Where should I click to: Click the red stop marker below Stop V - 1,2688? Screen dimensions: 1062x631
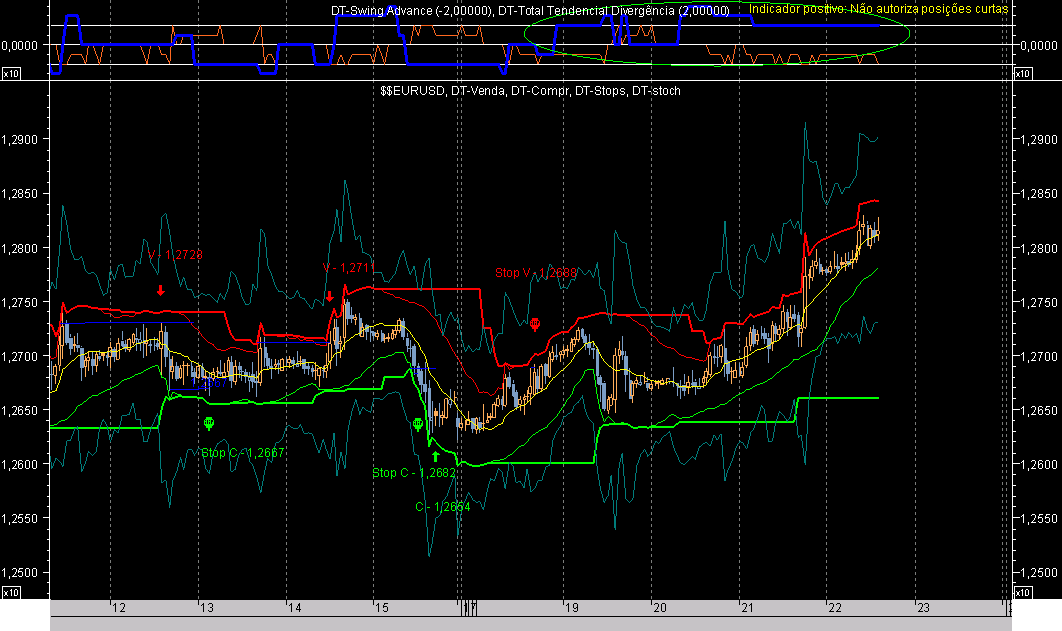(x=535, y=323)
